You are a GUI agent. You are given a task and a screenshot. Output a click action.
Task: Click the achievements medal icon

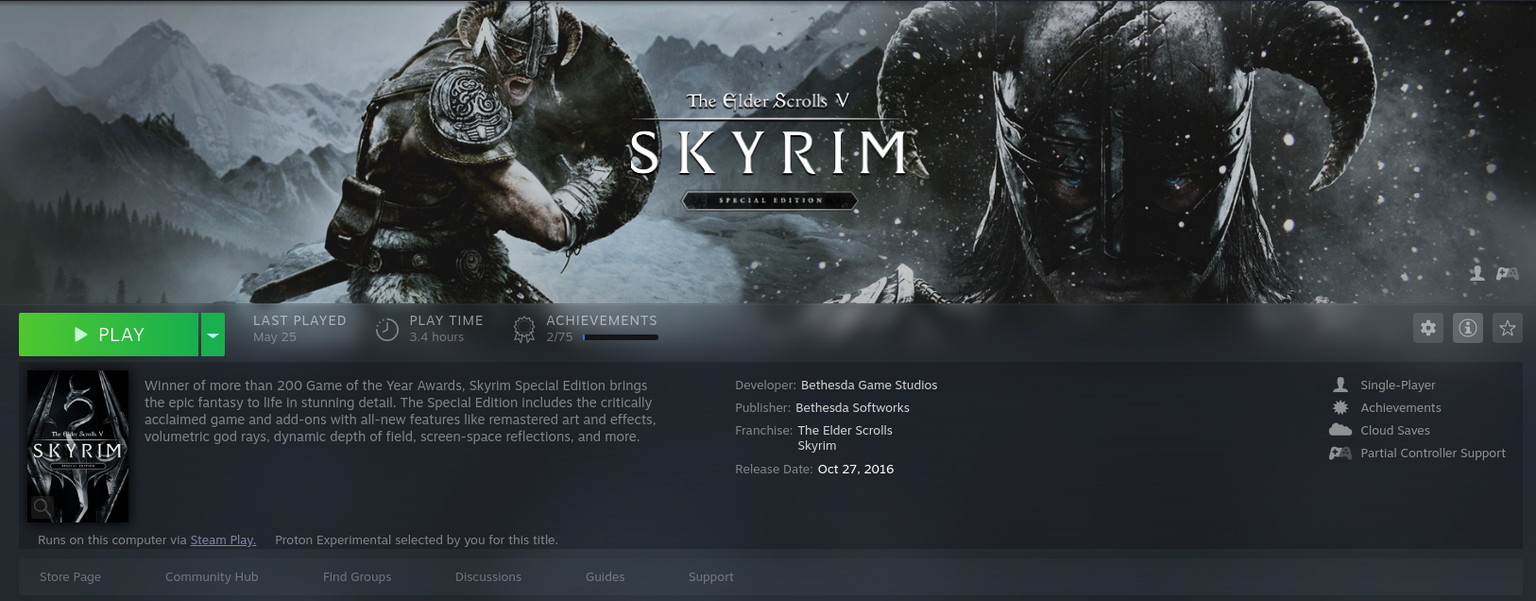point(524,328)
